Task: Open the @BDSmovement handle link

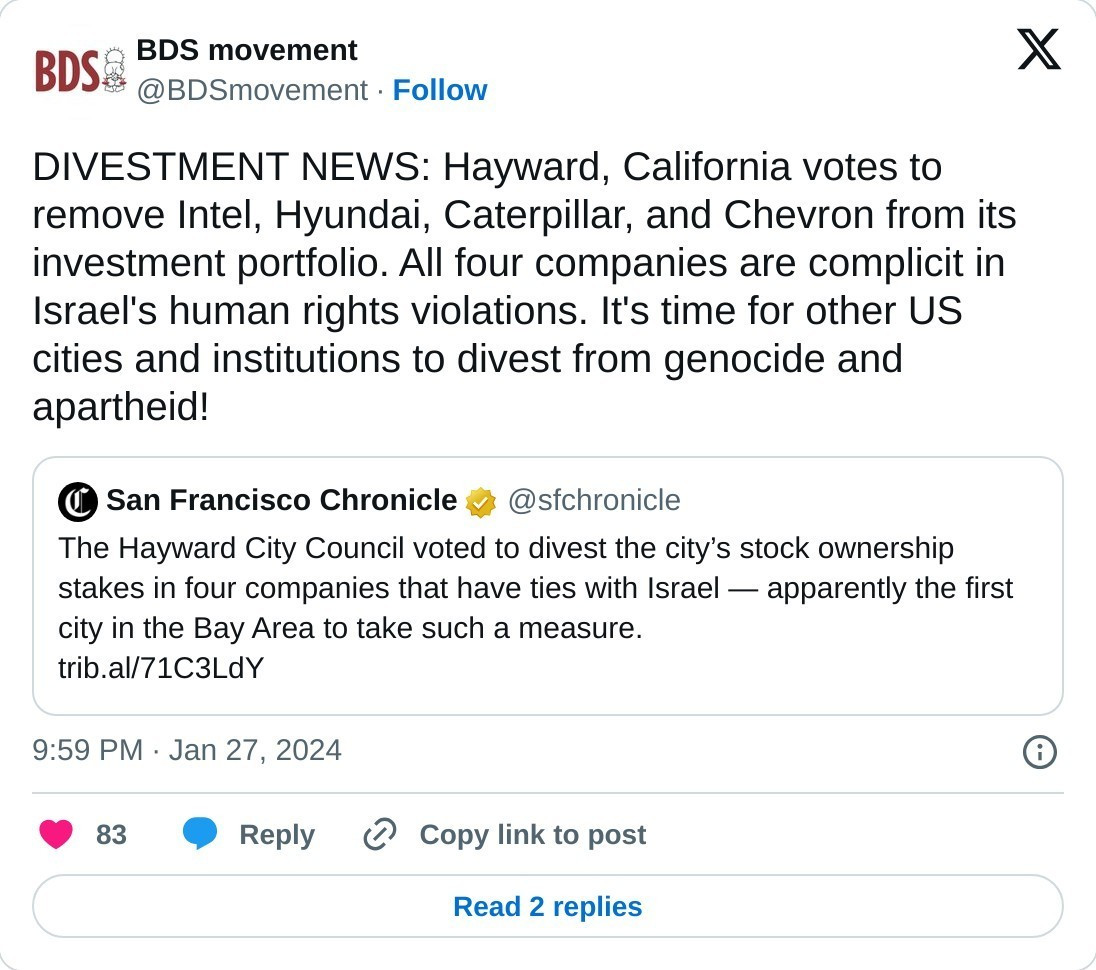Action: pyautogui.click(x=252, y=90)
